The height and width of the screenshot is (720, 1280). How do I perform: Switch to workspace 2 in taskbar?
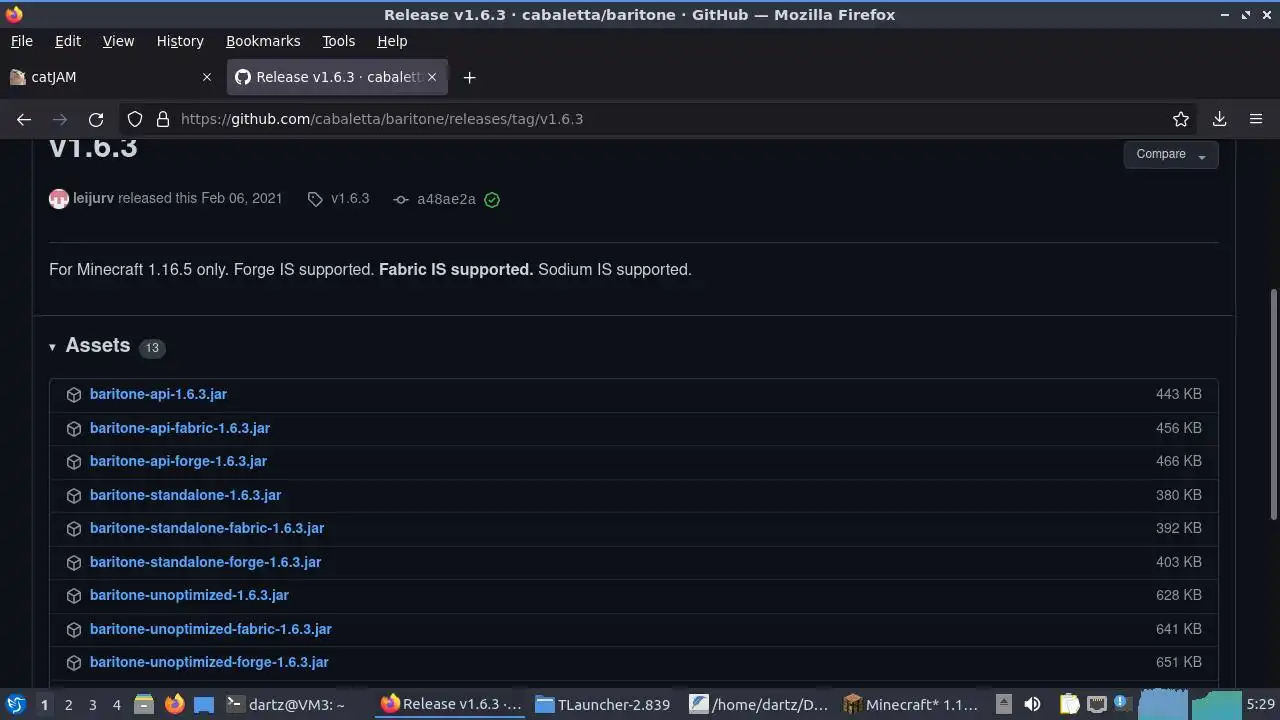[68, 705]
